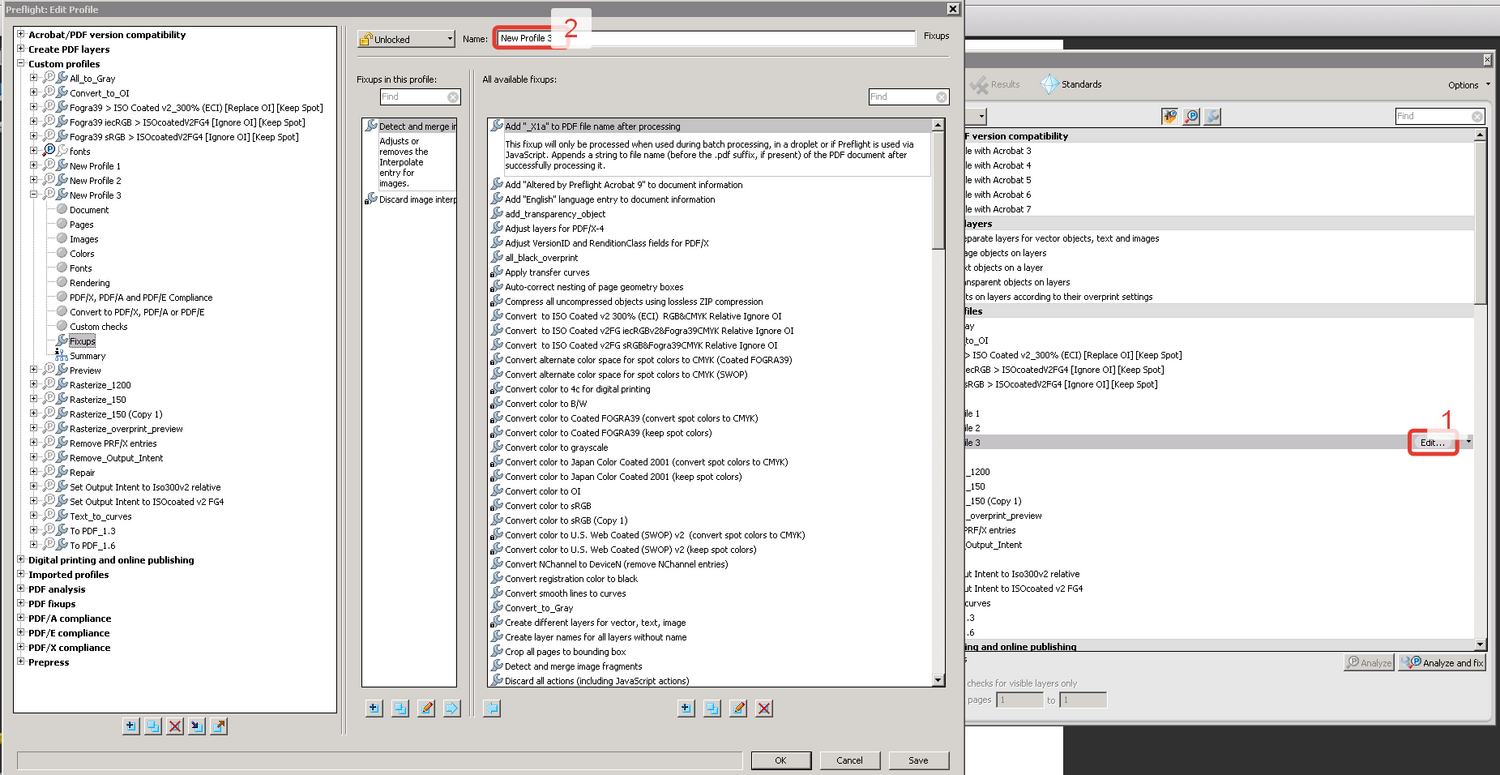Click right arrow to remove fixup from profile

[x=451, y=708]
